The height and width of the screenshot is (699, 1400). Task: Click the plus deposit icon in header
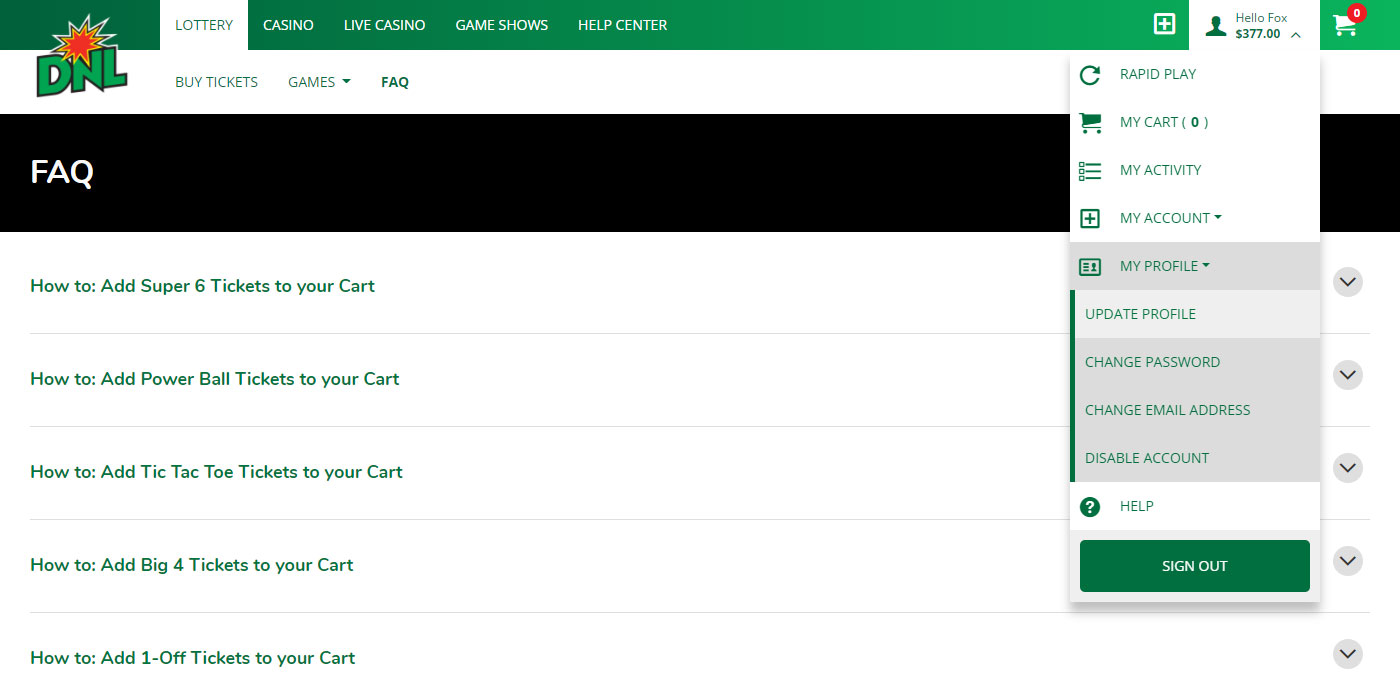click(x=1164, y=25)
